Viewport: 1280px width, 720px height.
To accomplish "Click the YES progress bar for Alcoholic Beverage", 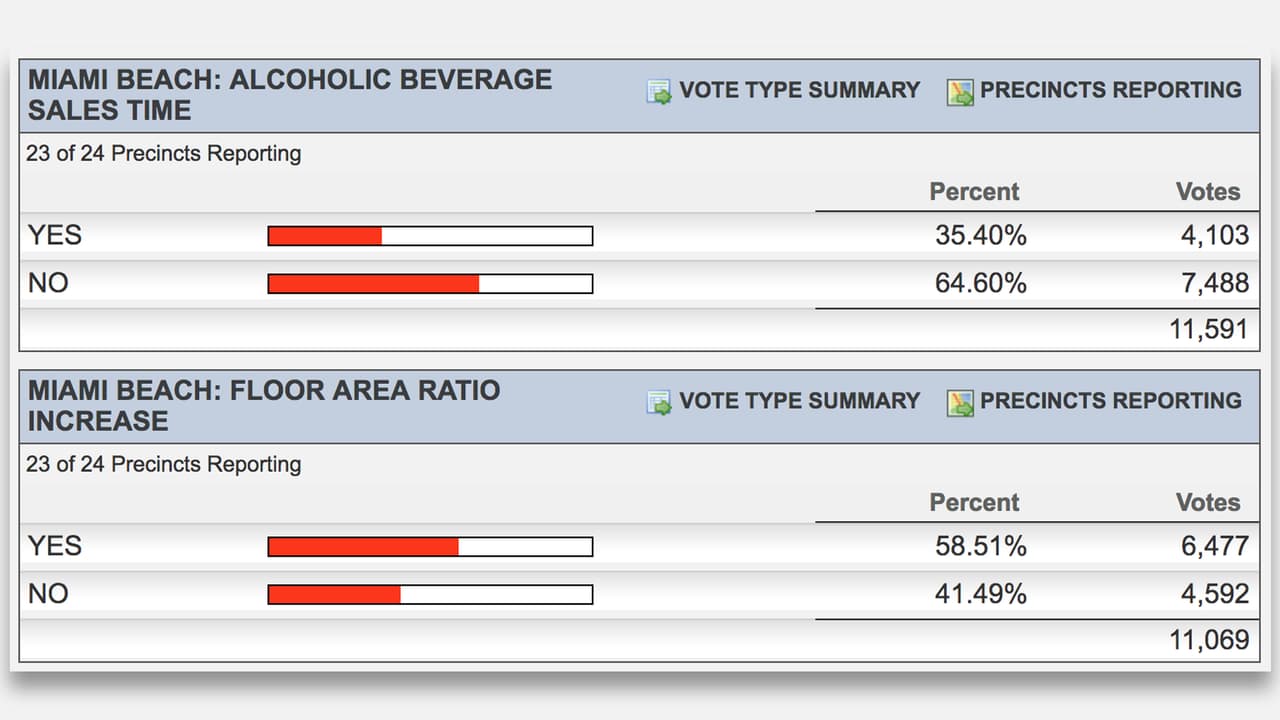I will [430, 236].
